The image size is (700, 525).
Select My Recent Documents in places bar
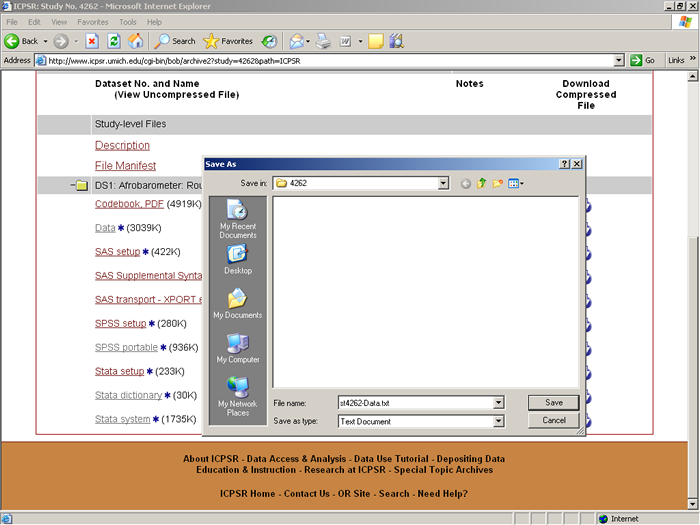point(238,219)
